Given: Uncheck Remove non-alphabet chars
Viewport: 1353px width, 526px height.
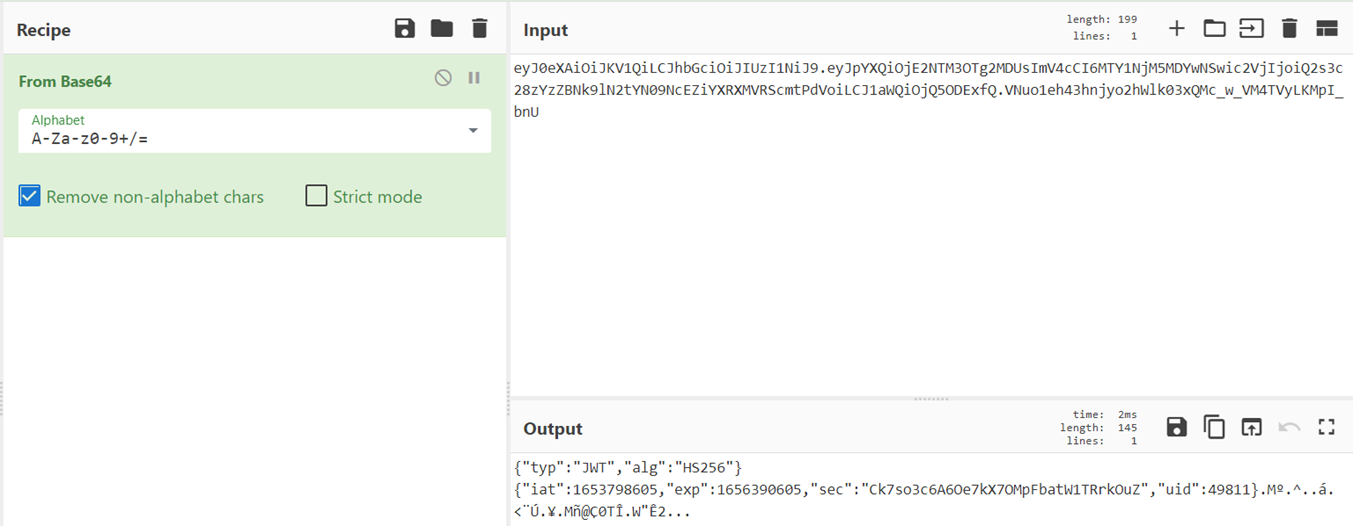Looking at the screenshot, I should pyautogui.click(x=30, y=196).
